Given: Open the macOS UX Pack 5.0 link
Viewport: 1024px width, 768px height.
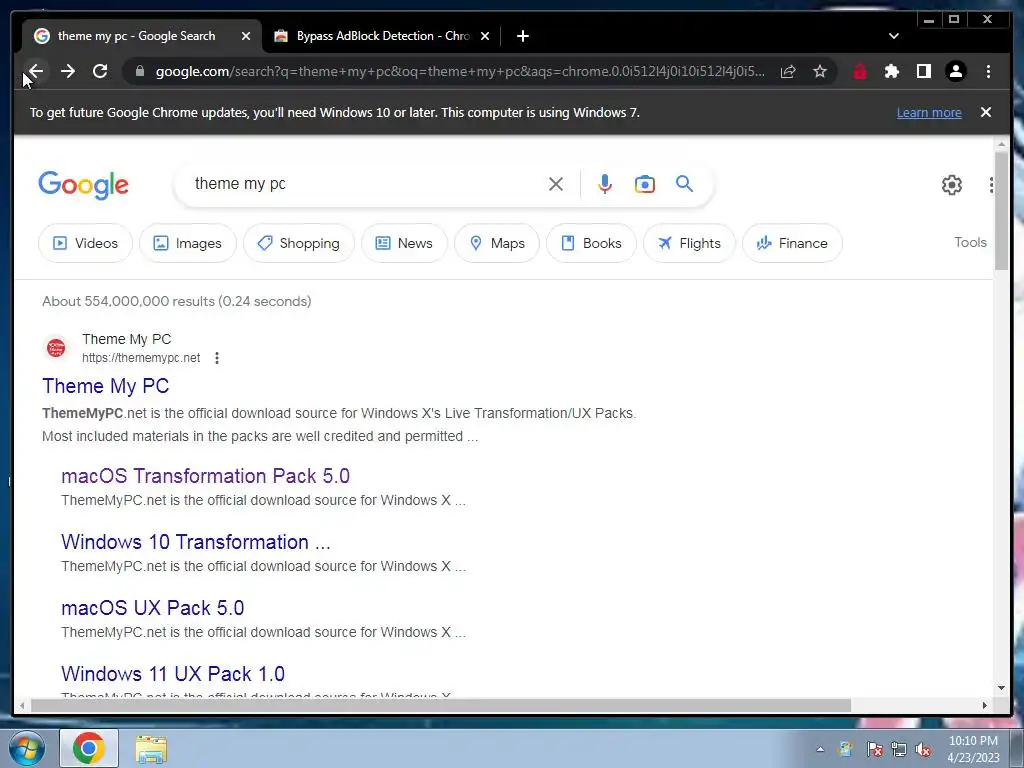Looking at the screenshot, I should tap(153, 608).
